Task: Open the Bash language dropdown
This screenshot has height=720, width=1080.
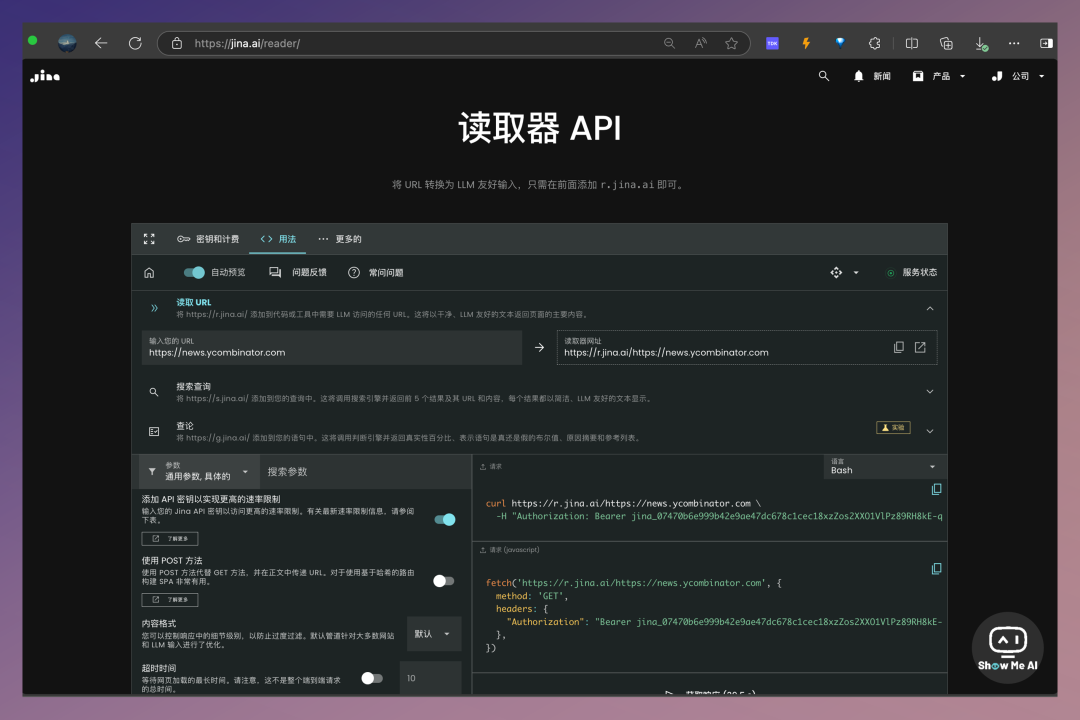Action: pos(884,466)
